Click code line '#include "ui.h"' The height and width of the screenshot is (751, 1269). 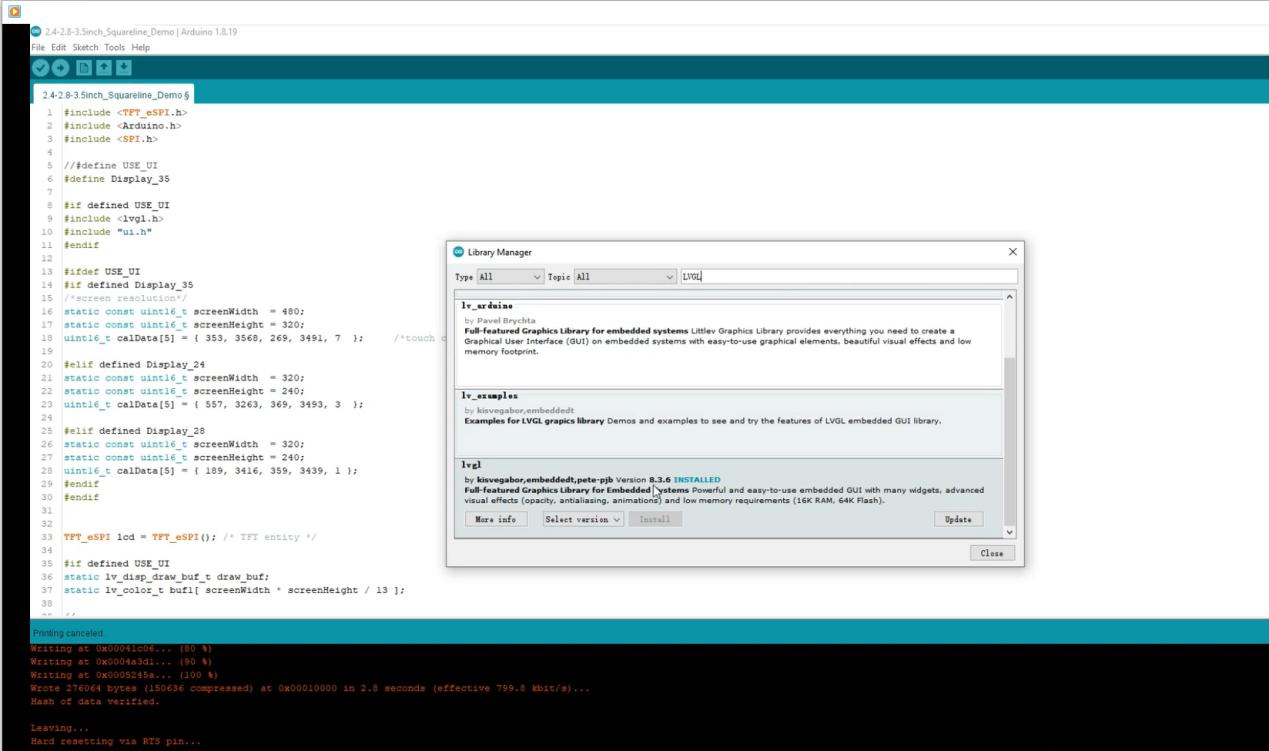107,232
